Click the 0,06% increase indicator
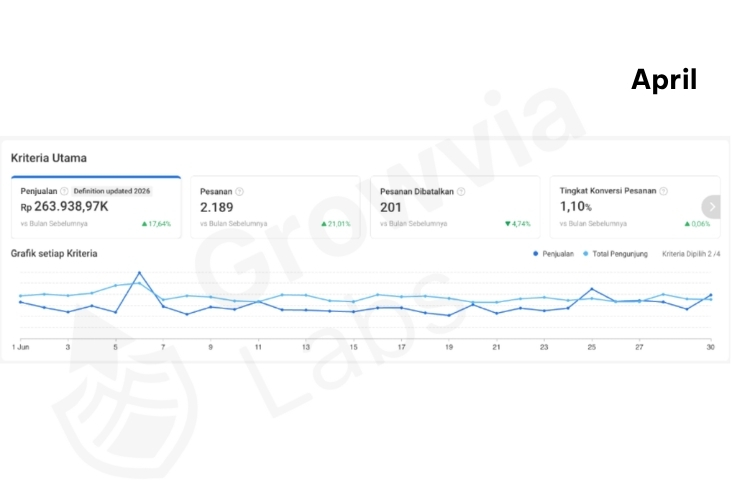732x500 pixels. click(x=697, y=224)
